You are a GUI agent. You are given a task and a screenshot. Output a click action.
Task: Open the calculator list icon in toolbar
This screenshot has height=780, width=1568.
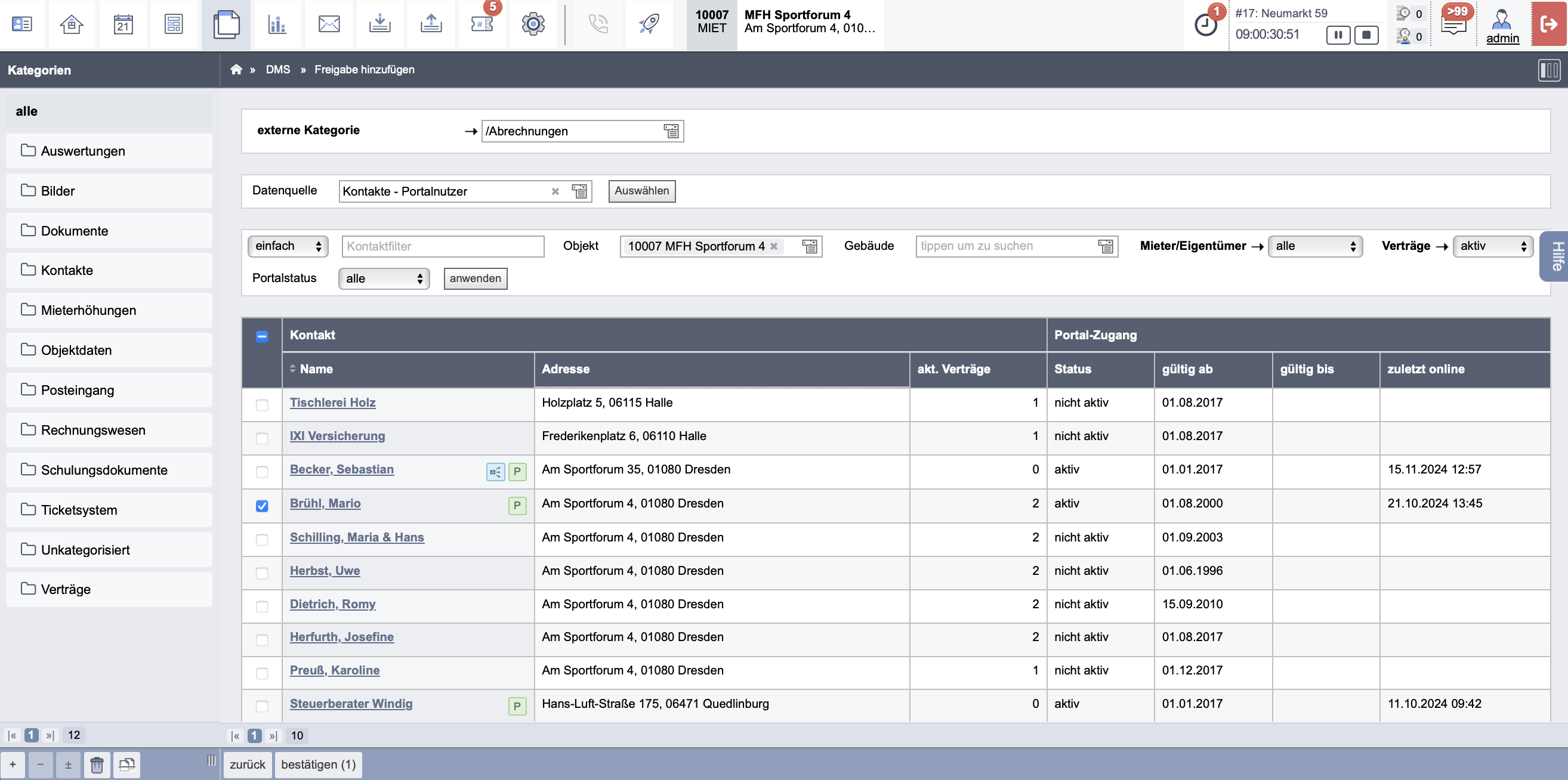click(174, 24)
